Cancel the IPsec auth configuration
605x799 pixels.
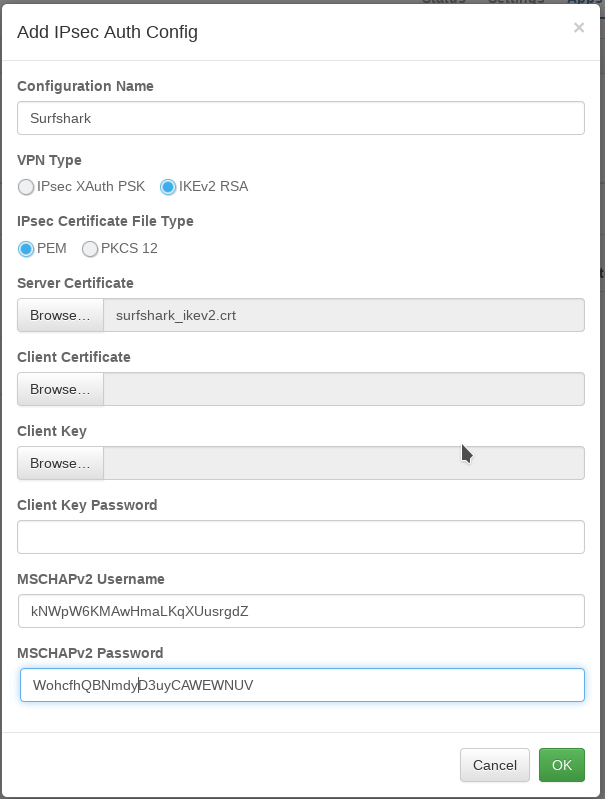494,765
